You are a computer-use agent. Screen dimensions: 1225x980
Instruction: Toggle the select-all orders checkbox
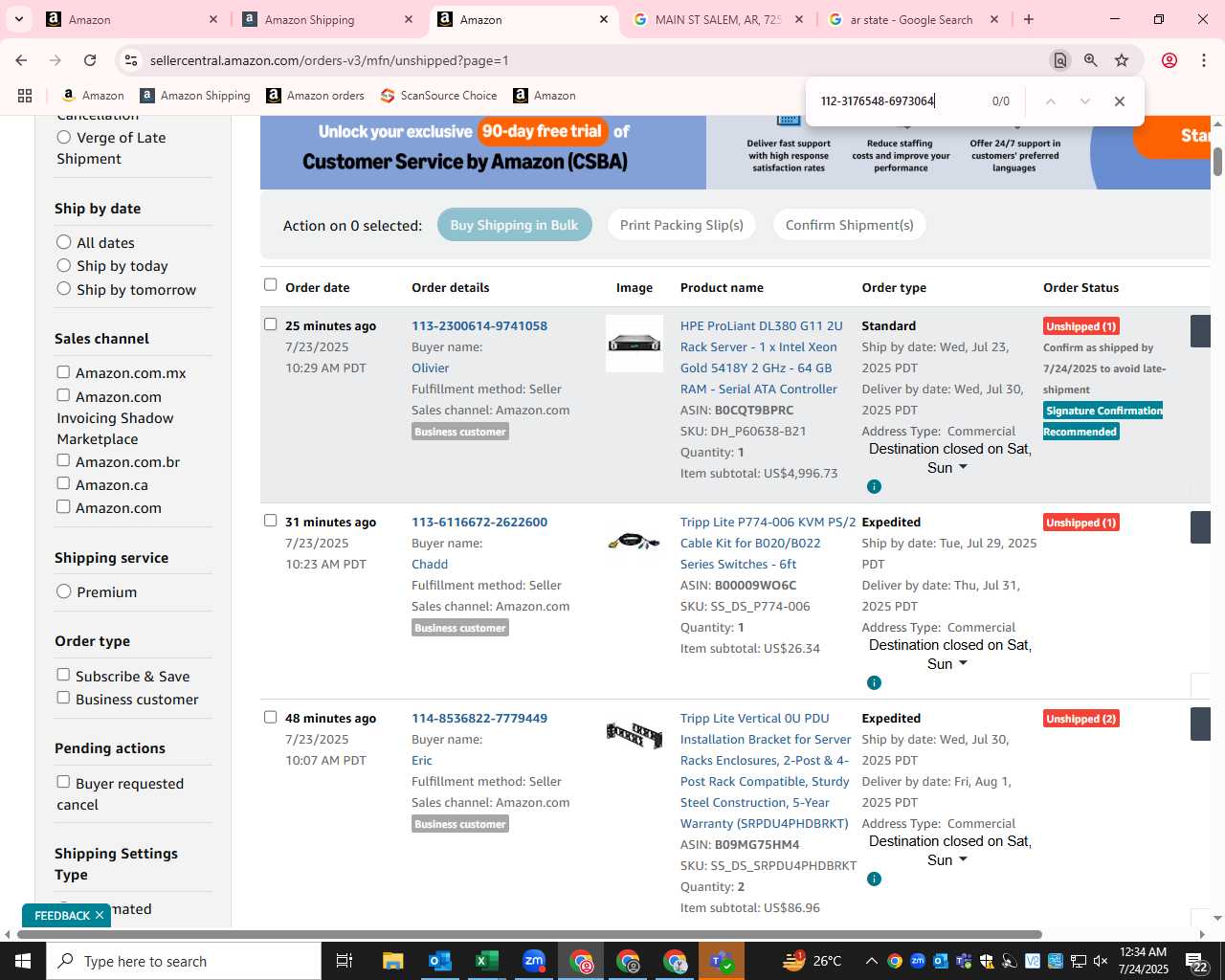(x=270, y=284)
